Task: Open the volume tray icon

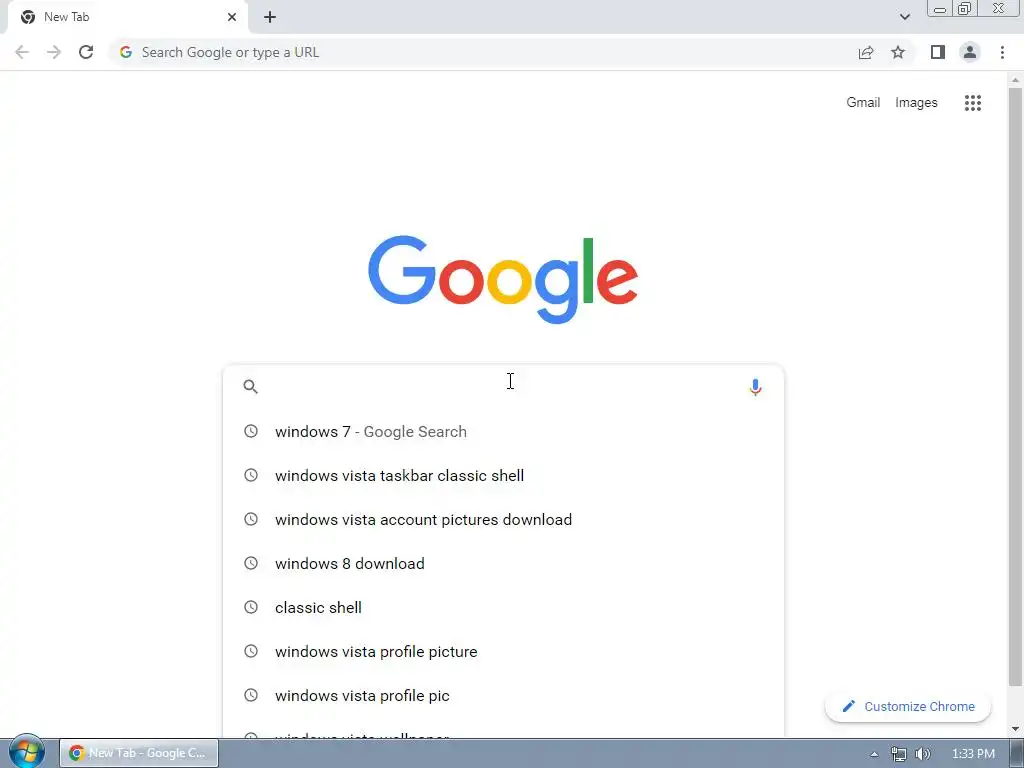Action: point(923,754)
